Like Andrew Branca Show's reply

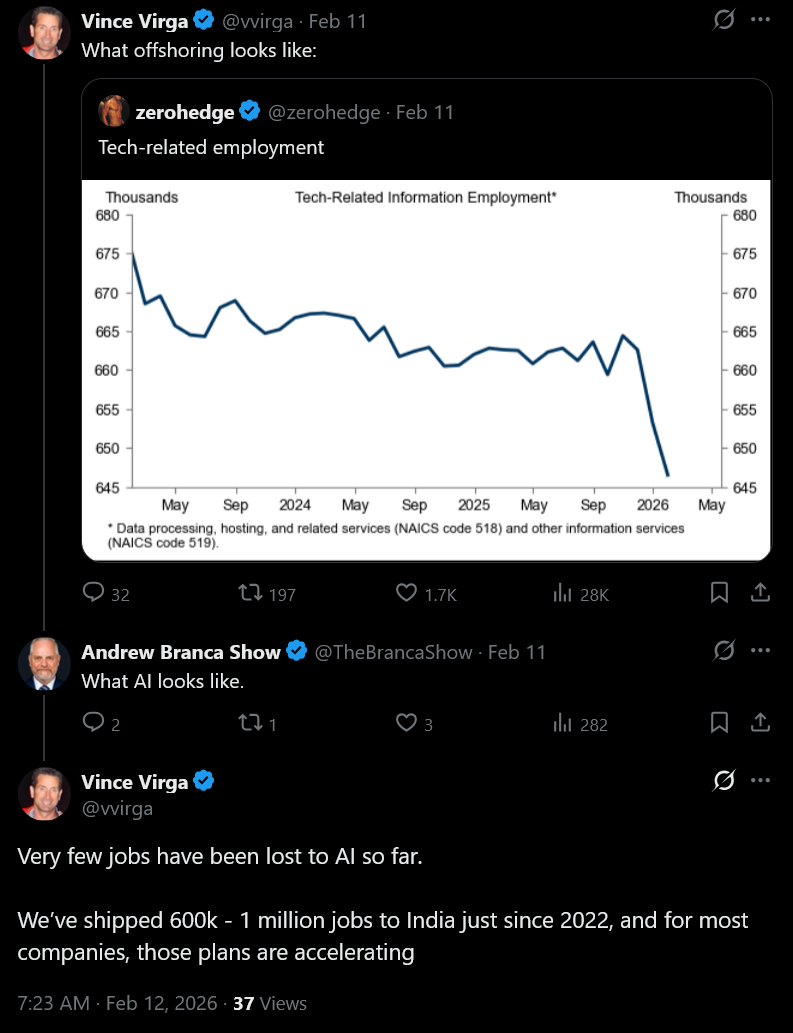coord(406,723)
